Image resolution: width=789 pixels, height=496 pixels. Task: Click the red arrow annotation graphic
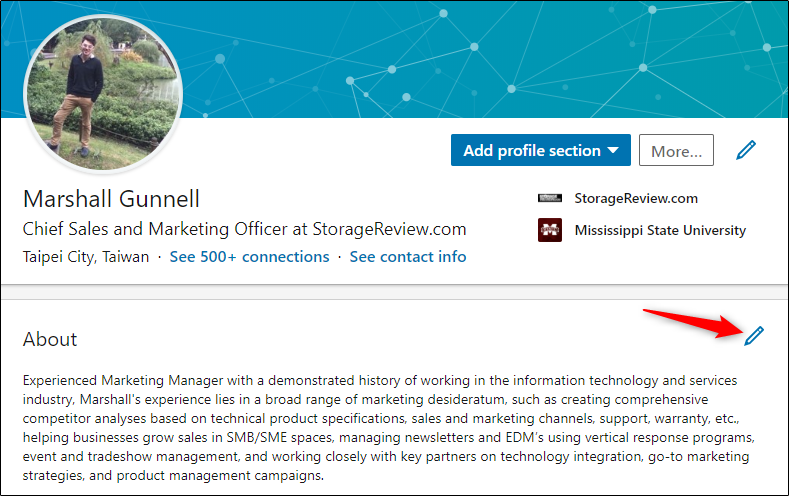pyautogui.click(x=694, y=323)
